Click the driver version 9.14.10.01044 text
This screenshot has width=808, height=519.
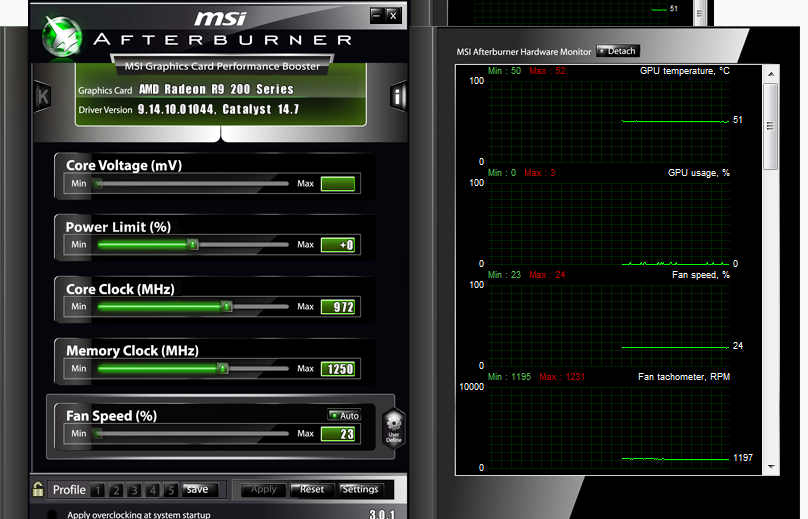(175, 109)
